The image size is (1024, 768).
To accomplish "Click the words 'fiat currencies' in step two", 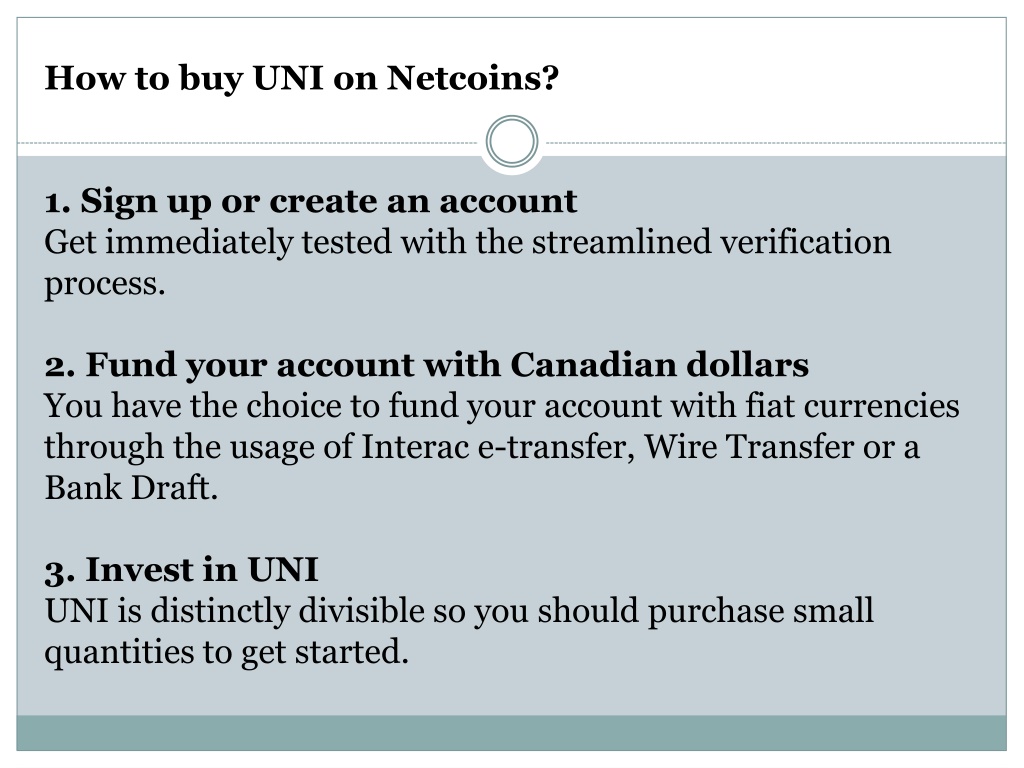I will click(852, 406).
